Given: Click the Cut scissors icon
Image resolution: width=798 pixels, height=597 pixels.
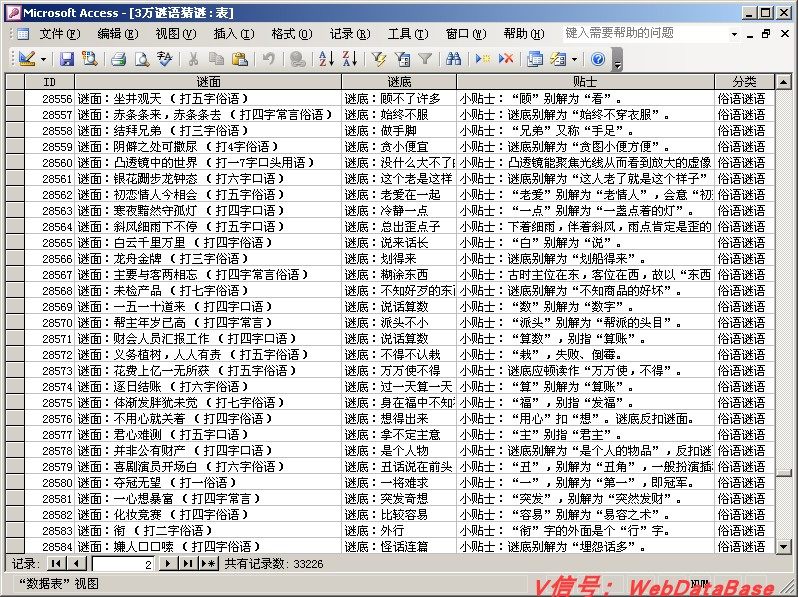Looking at the screenshot, I should tap(193, 59).
